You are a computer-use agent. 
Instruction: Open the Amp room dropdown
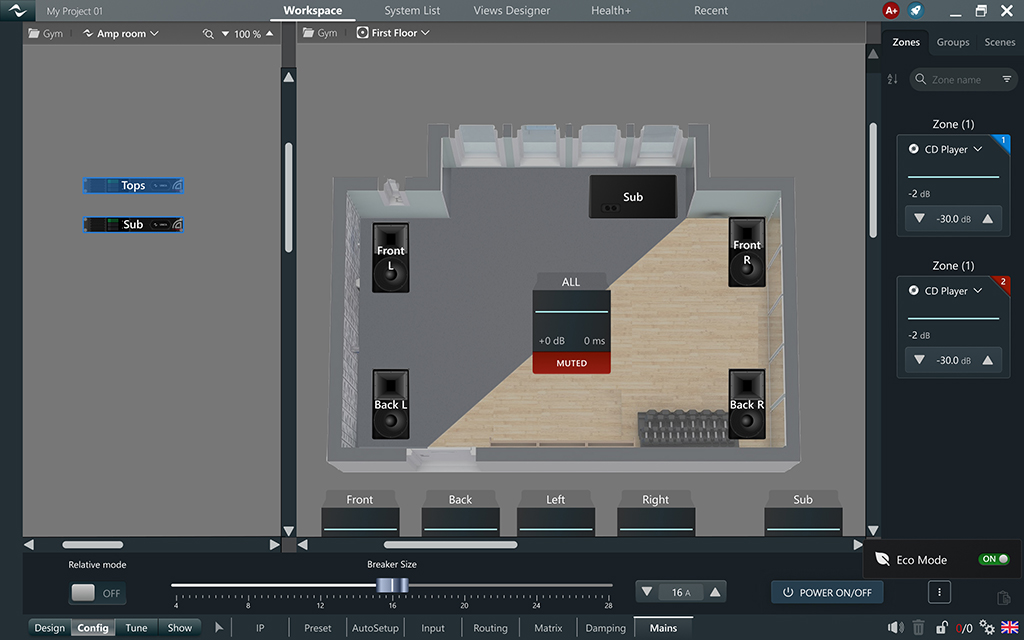[121, 33]
